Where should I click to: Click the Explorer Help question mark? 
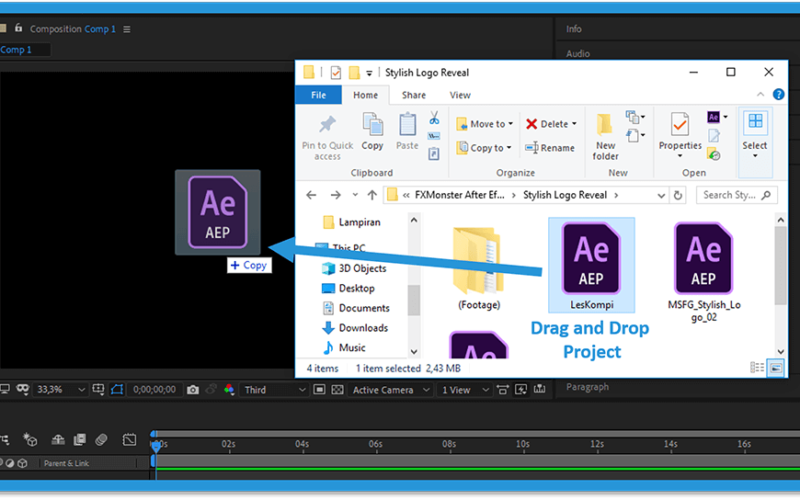[x=778, y=94]
